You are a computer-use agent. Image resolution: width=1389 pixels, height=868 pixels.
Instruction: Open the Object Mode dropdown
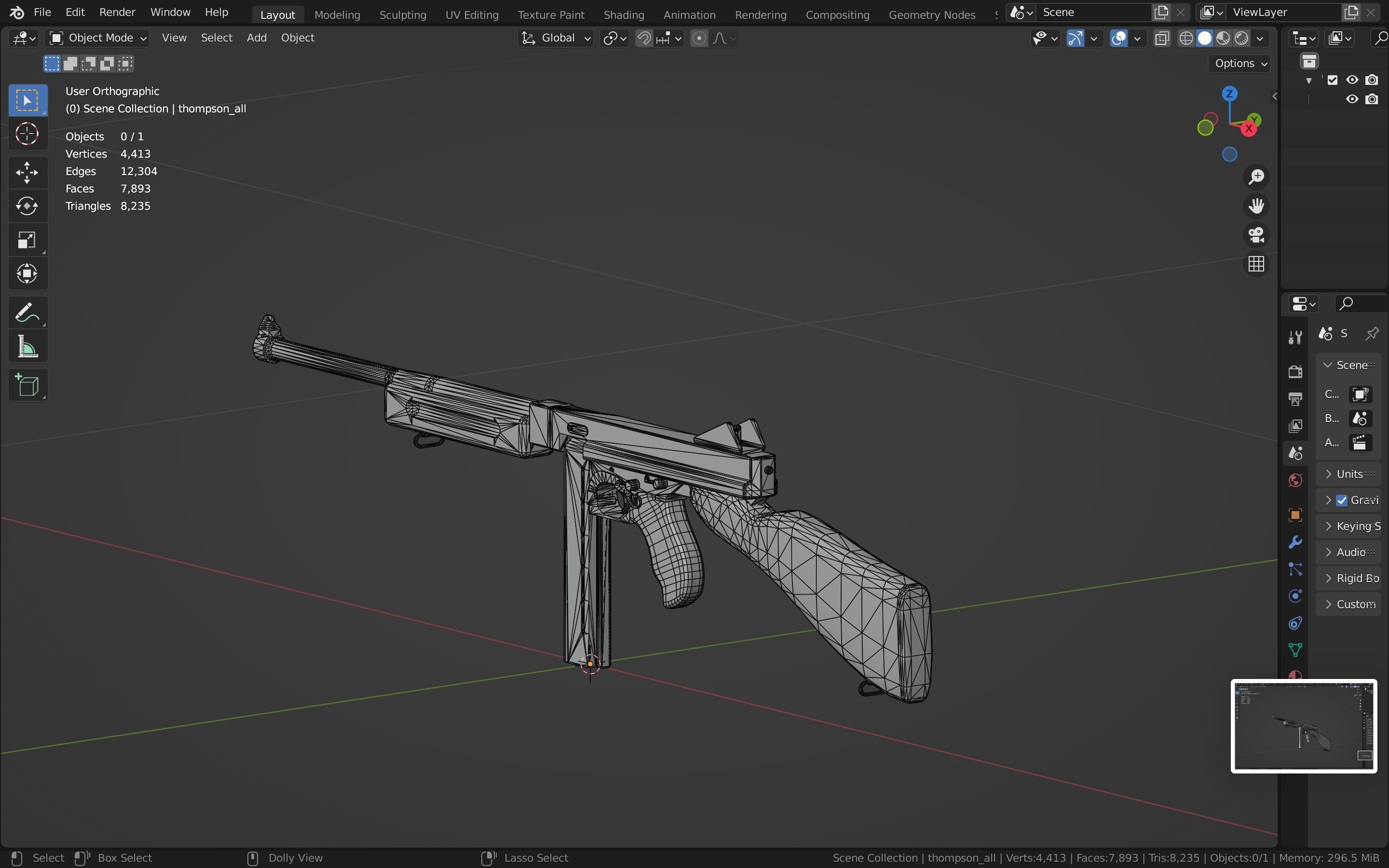click(97, 38)
